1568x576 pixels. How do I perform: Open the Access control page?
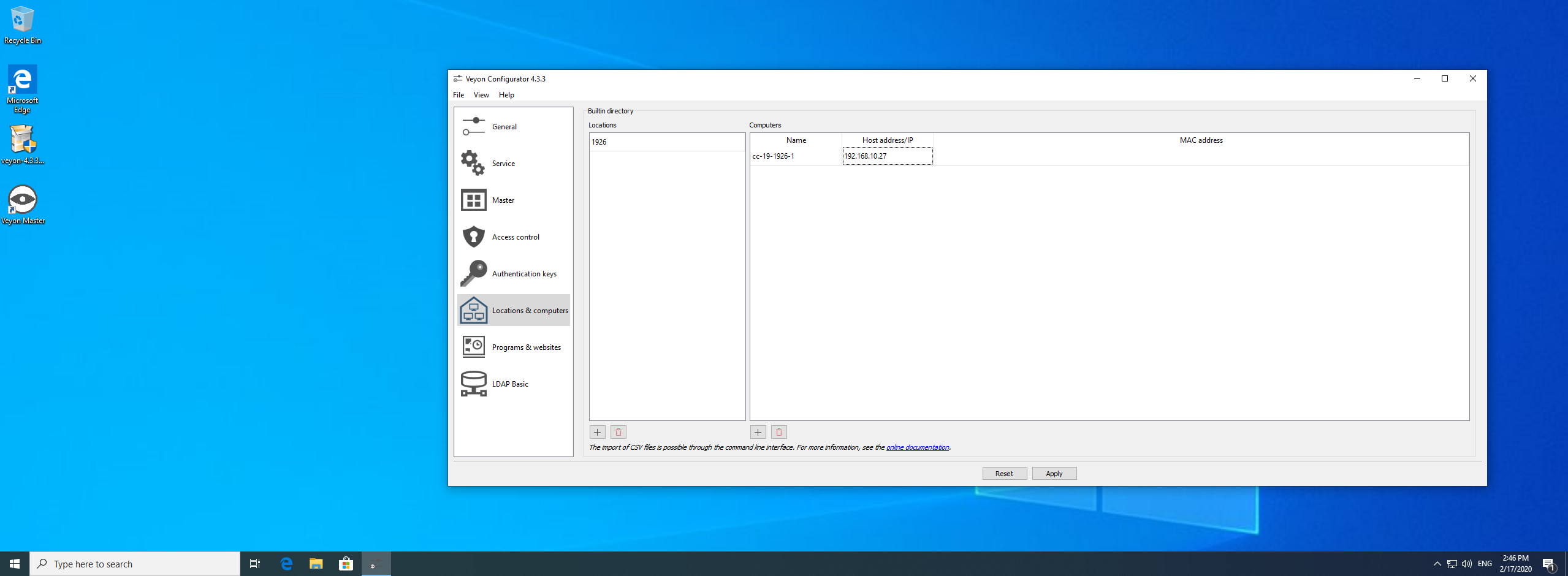514,237
